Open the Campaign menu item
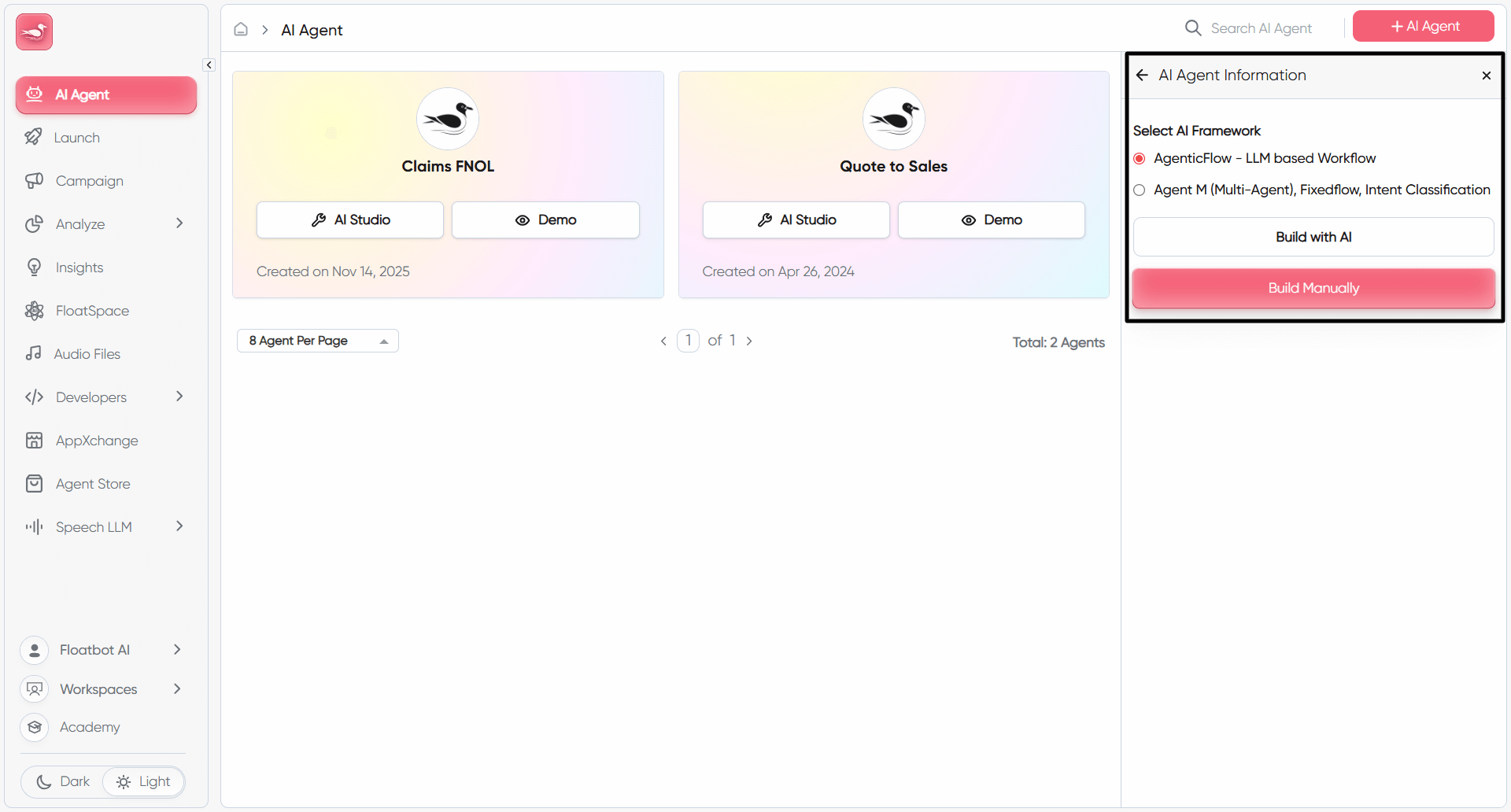This screenshot has width=1511, height=812. [x=89, y=181]
